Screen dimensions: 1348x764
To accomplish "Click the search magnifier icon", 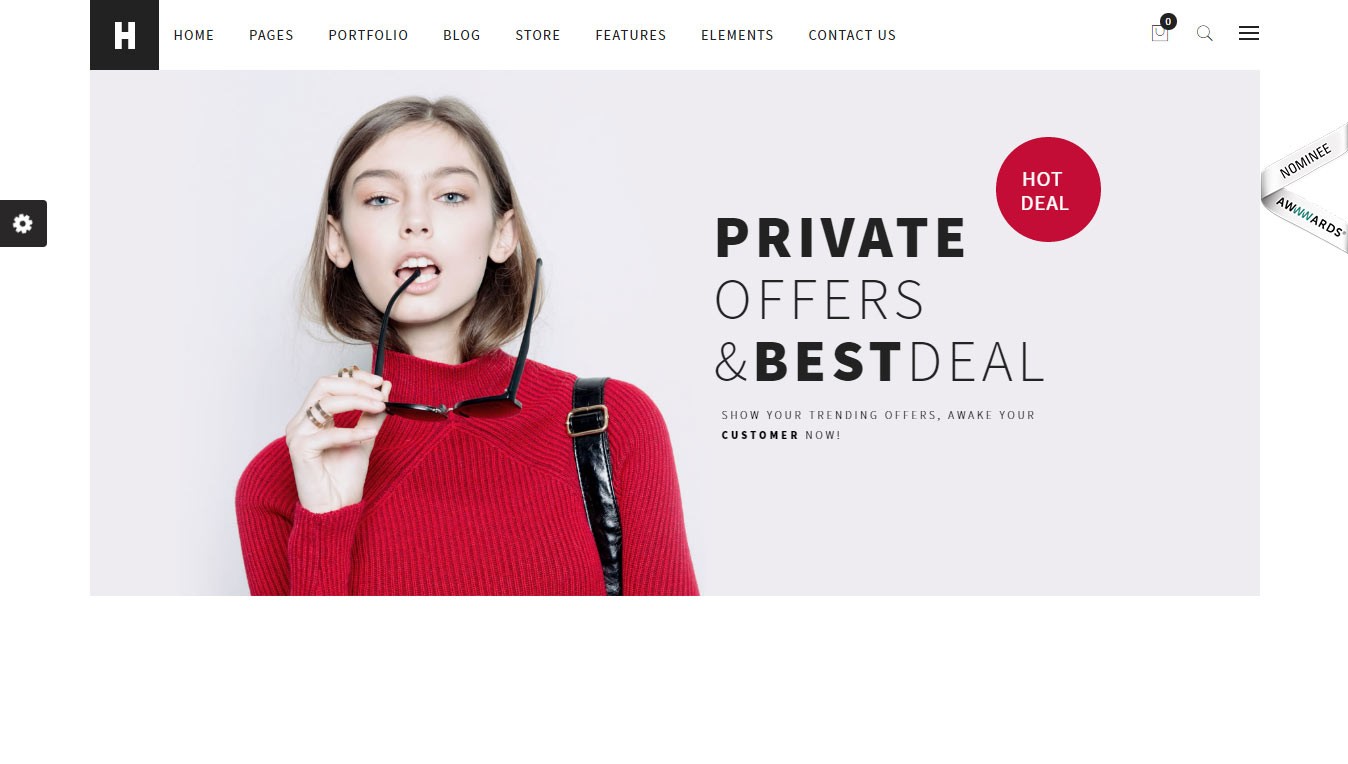I will (1204, 33).
